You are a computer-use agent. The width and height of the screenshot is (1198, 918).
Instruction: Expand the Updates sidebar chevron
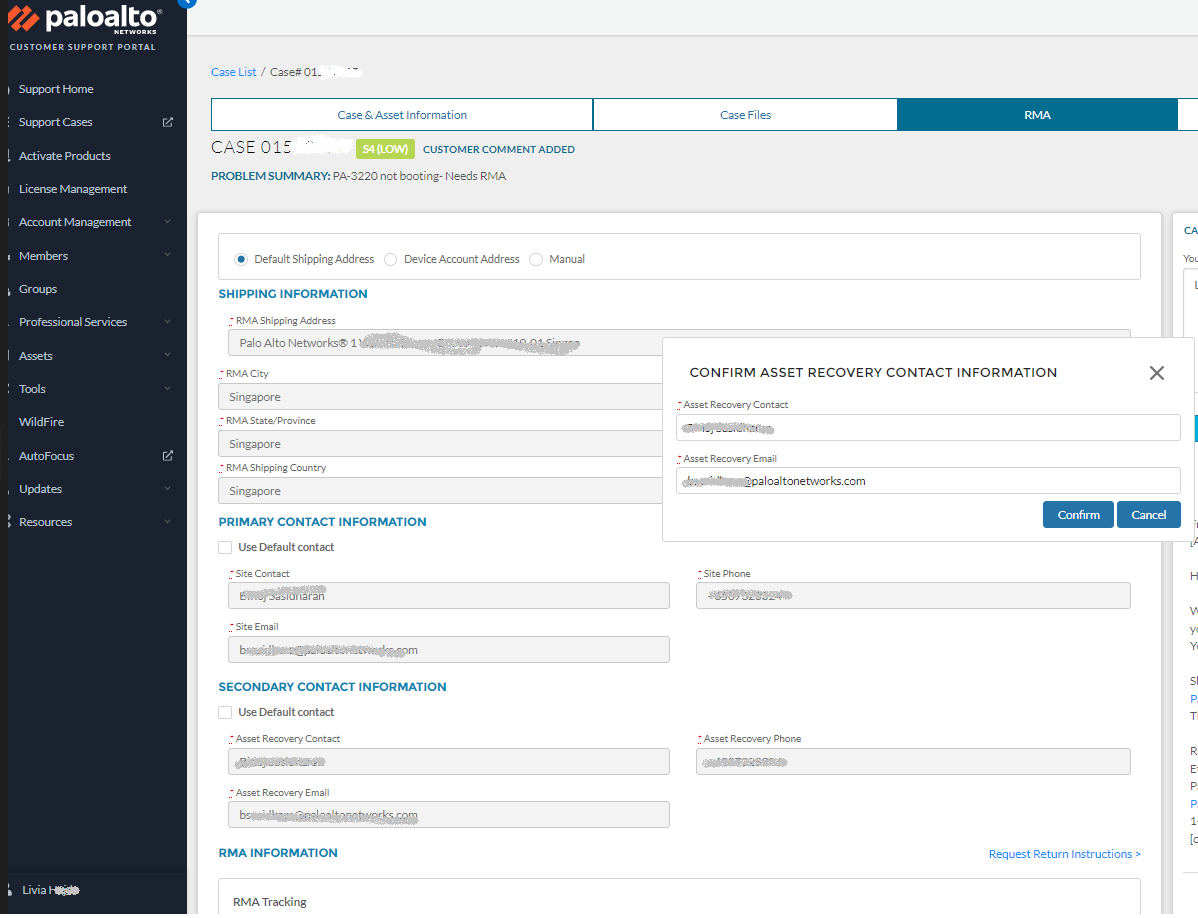pyautogui.click(x=167, y=489)
